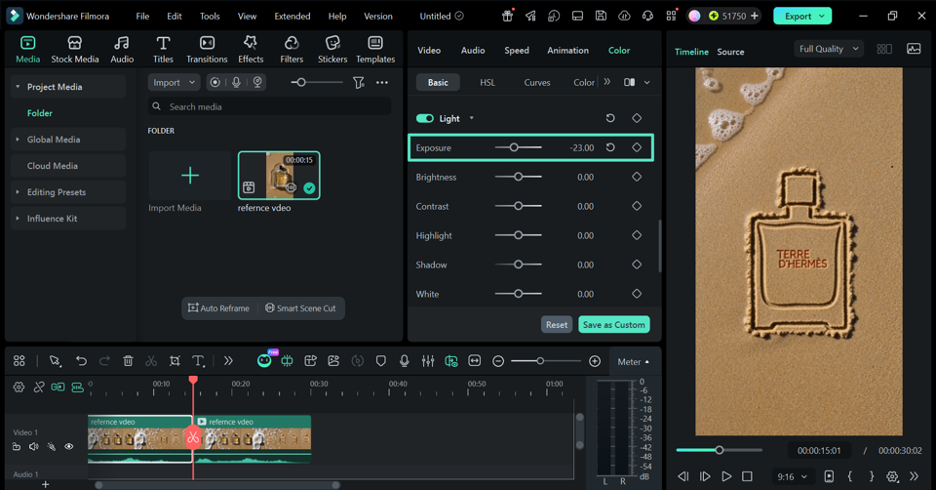Open the Import dropdown
This screenshot has height=490, width=936.
(x=174, y=82)
